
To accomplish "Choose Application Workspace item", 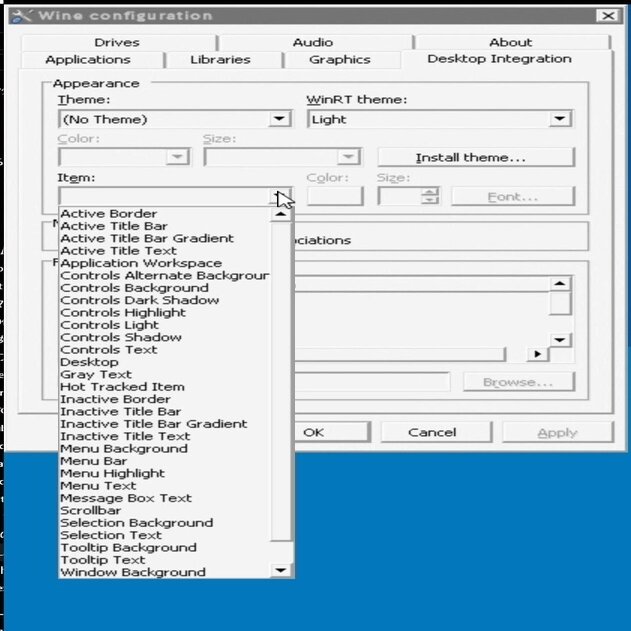I will click(165, 263).
